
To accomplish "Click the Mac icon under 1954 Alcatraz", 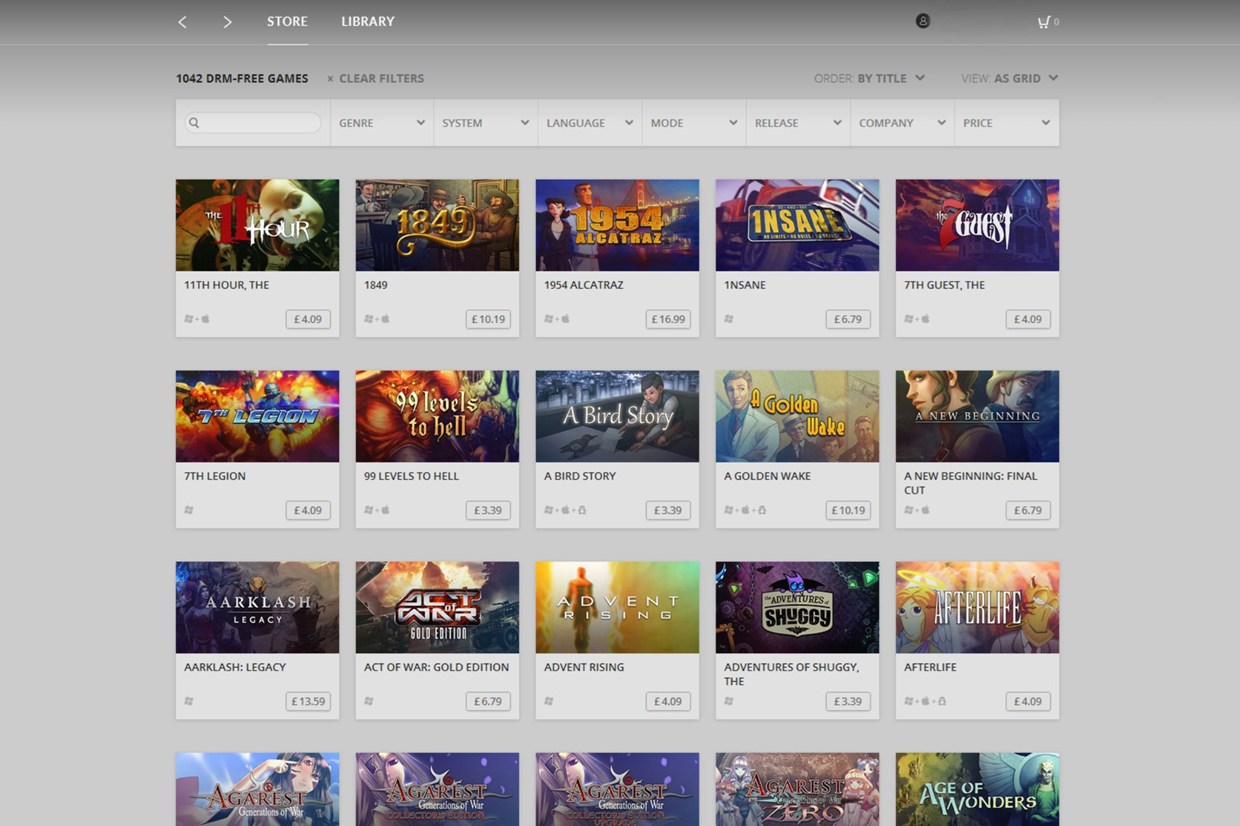I will [565, 318].
